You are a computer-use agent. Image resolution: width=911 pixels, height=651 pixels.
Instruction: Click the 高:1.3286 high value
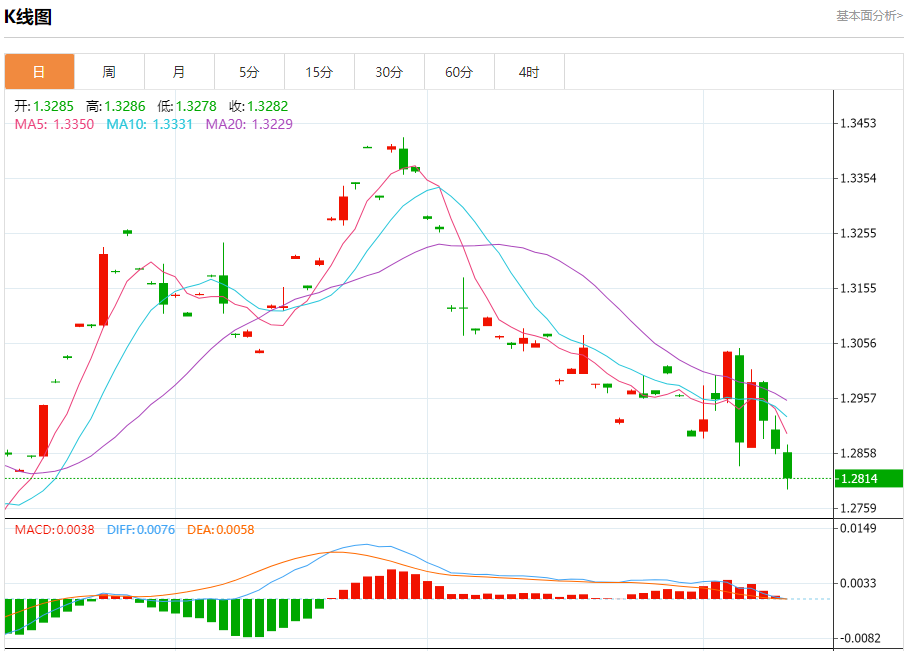[x=116, y=106]
